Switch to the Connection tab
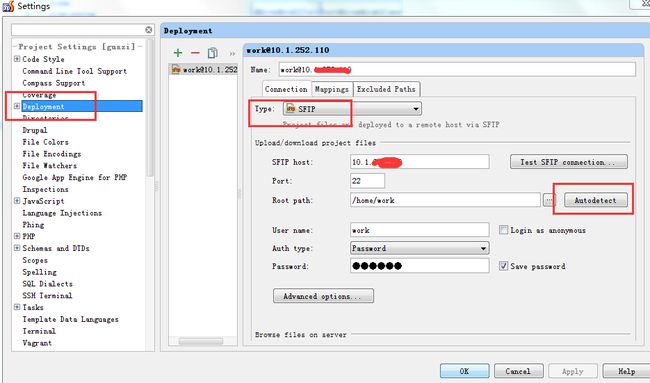650x383 pixels. coord(286,89)
